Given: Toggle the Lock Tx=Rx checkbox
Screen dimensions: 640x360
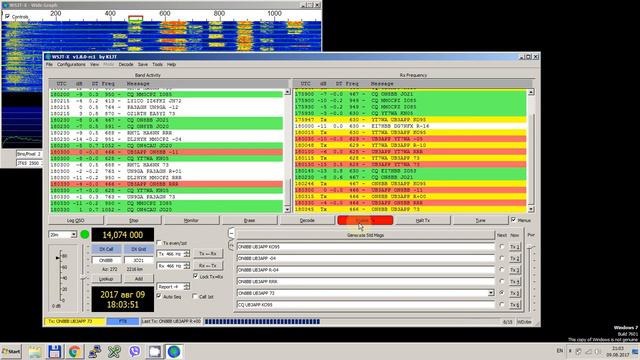Looking at the screenshot, I should click(x=196, y=276).
